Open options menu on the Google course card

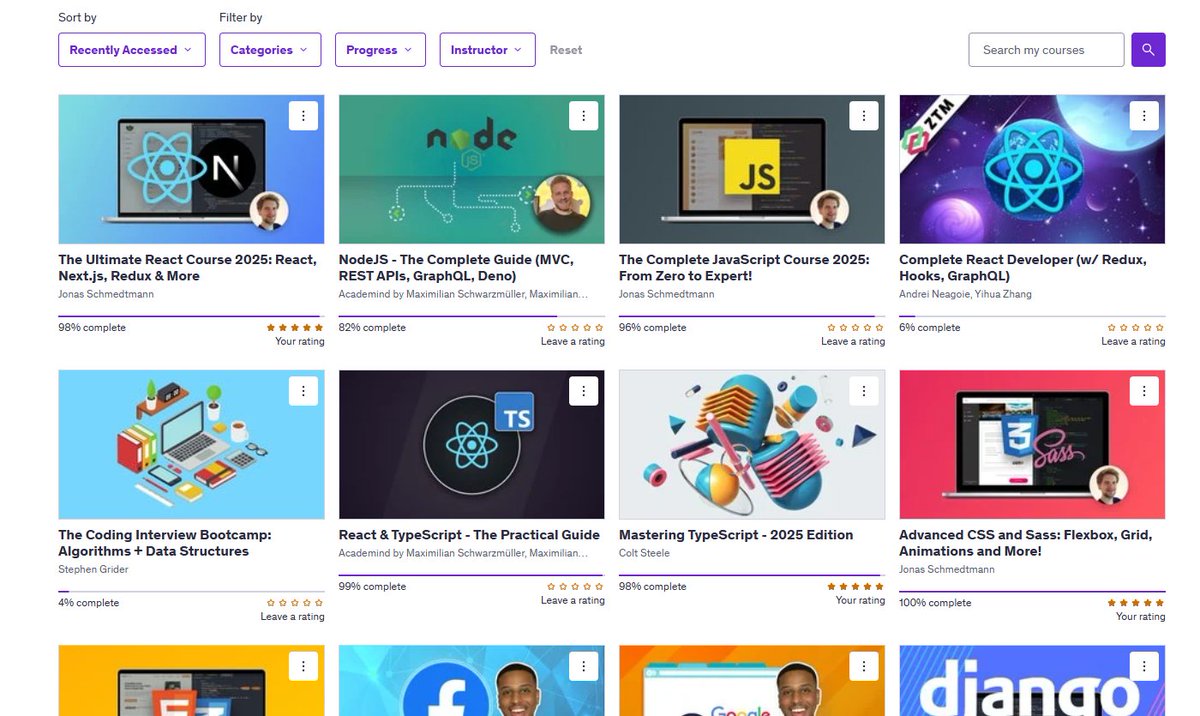tap(863, 666)
